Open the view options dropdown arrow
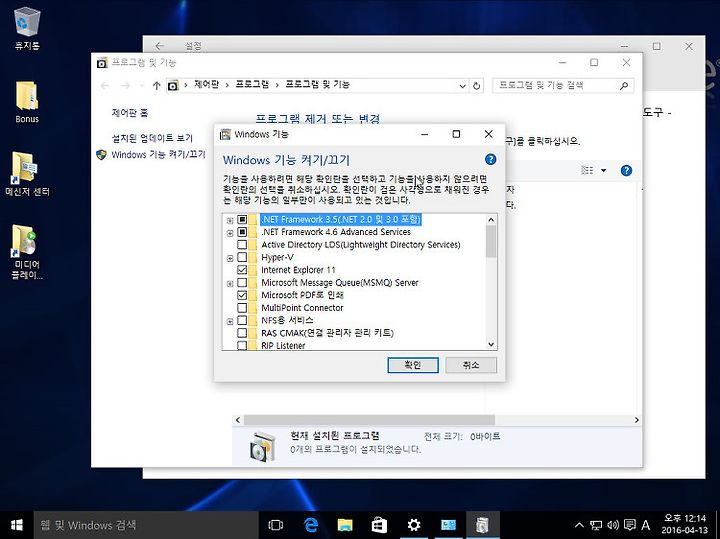This screenshot has height=539, width=720. [603, 171]
